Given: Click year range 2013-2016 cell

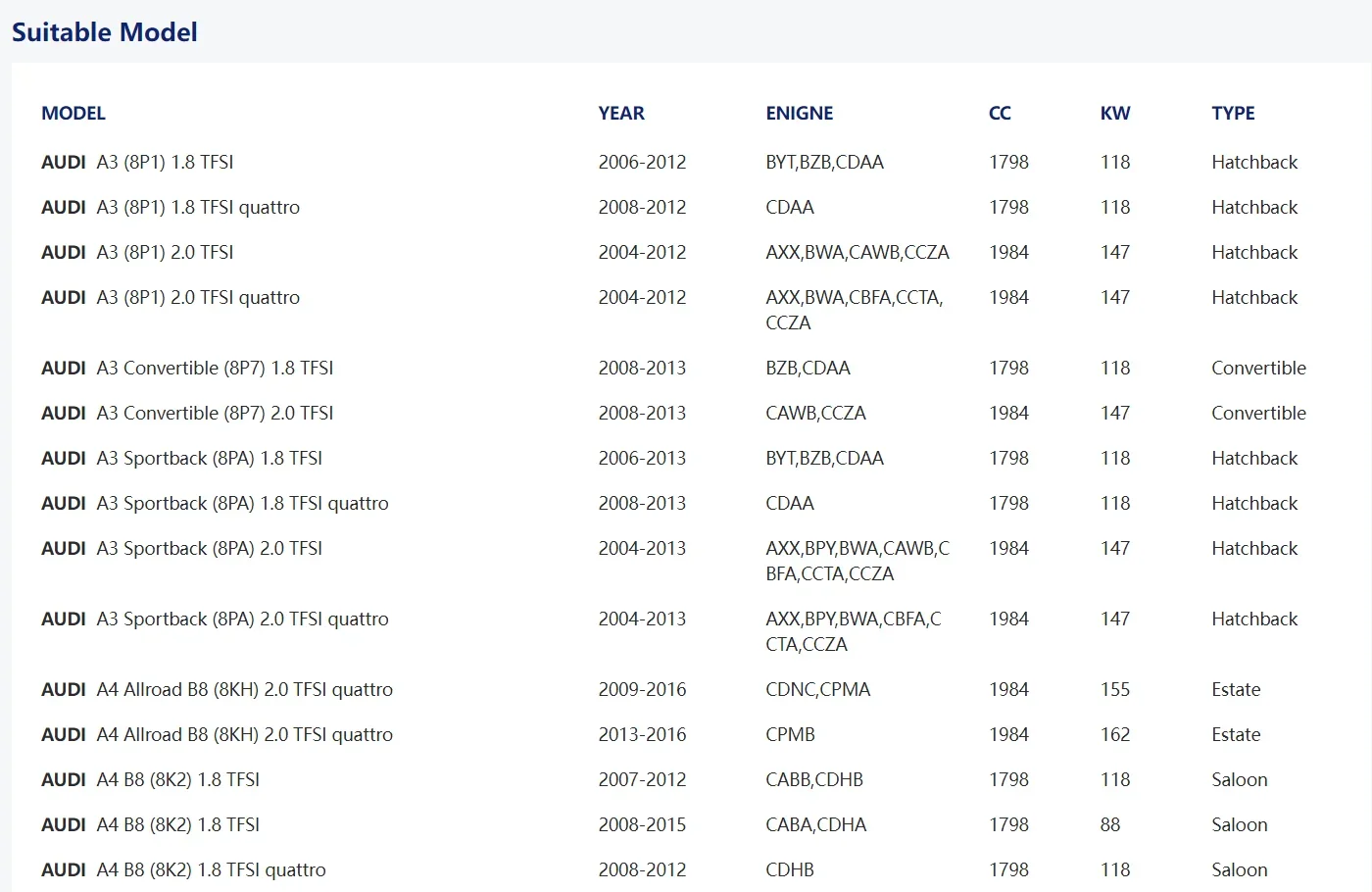Looking at the screenshot, I should pyautogui.click(x=643, y=734).
